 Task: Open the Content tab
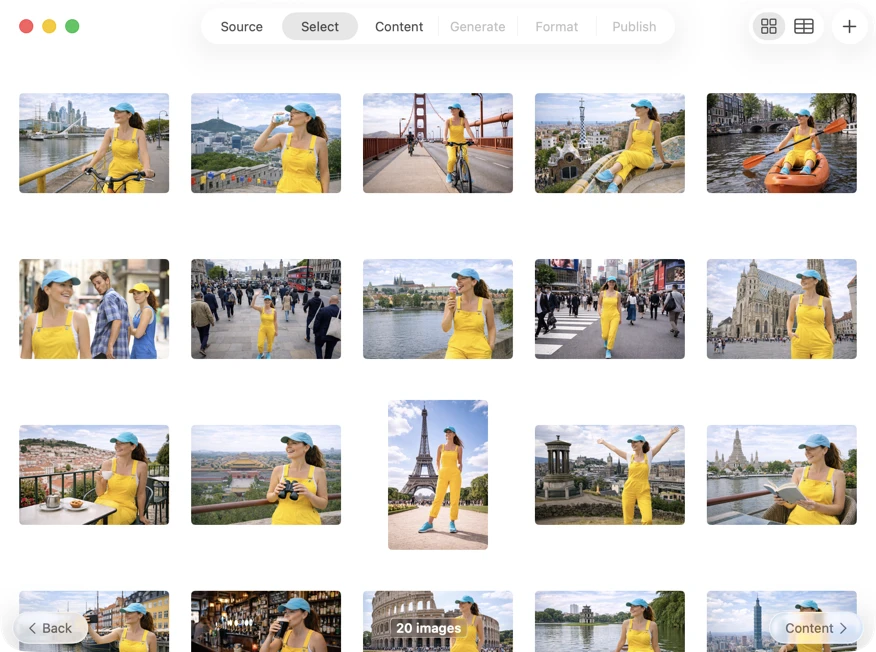(398, 27)
